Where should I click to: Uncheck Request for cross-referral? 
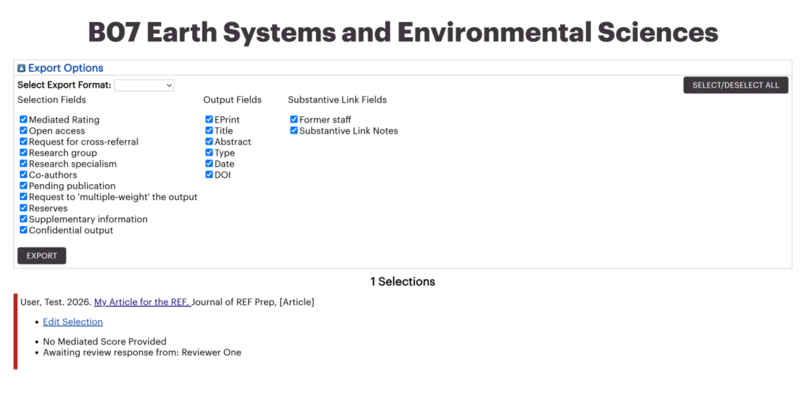click(x=23, y=141)
